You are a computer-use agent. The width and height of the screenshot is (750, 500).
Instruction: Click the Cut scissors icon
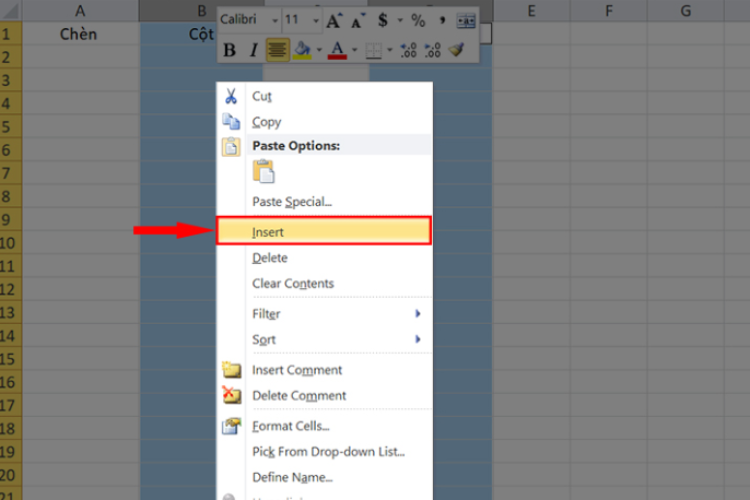[231, 96]
